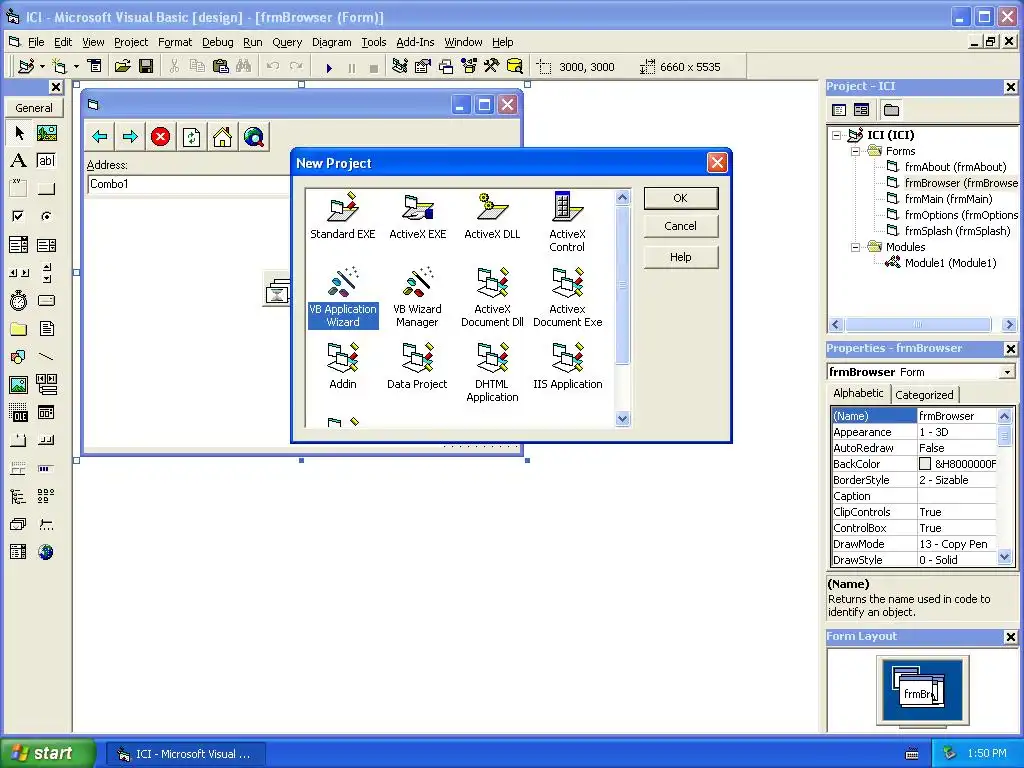Select the FileListBox control tool
Viewport: 1024px width, 768px height.
(46, 328)
